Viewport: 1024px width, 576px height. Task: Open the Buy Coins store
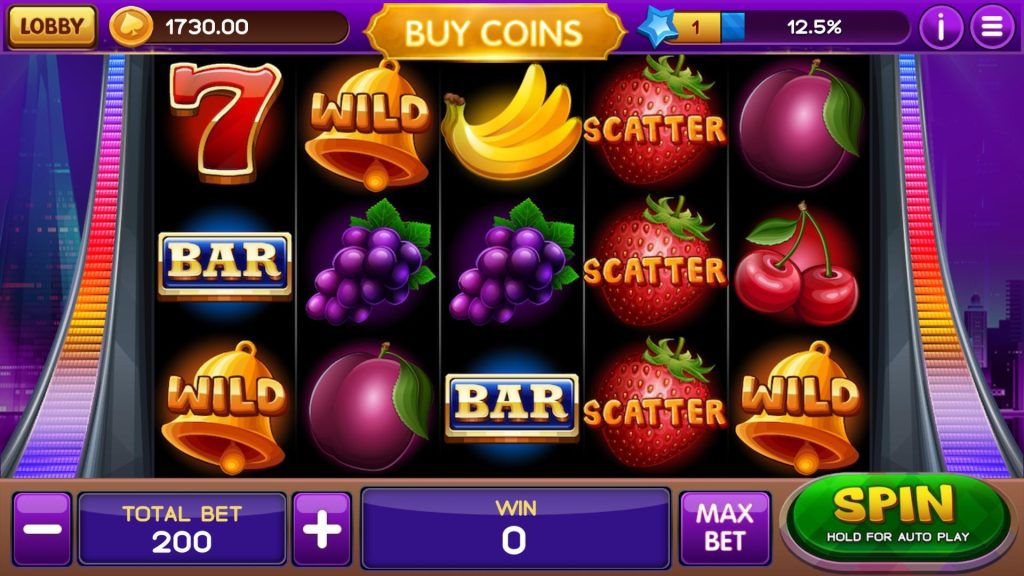(494, 32)
